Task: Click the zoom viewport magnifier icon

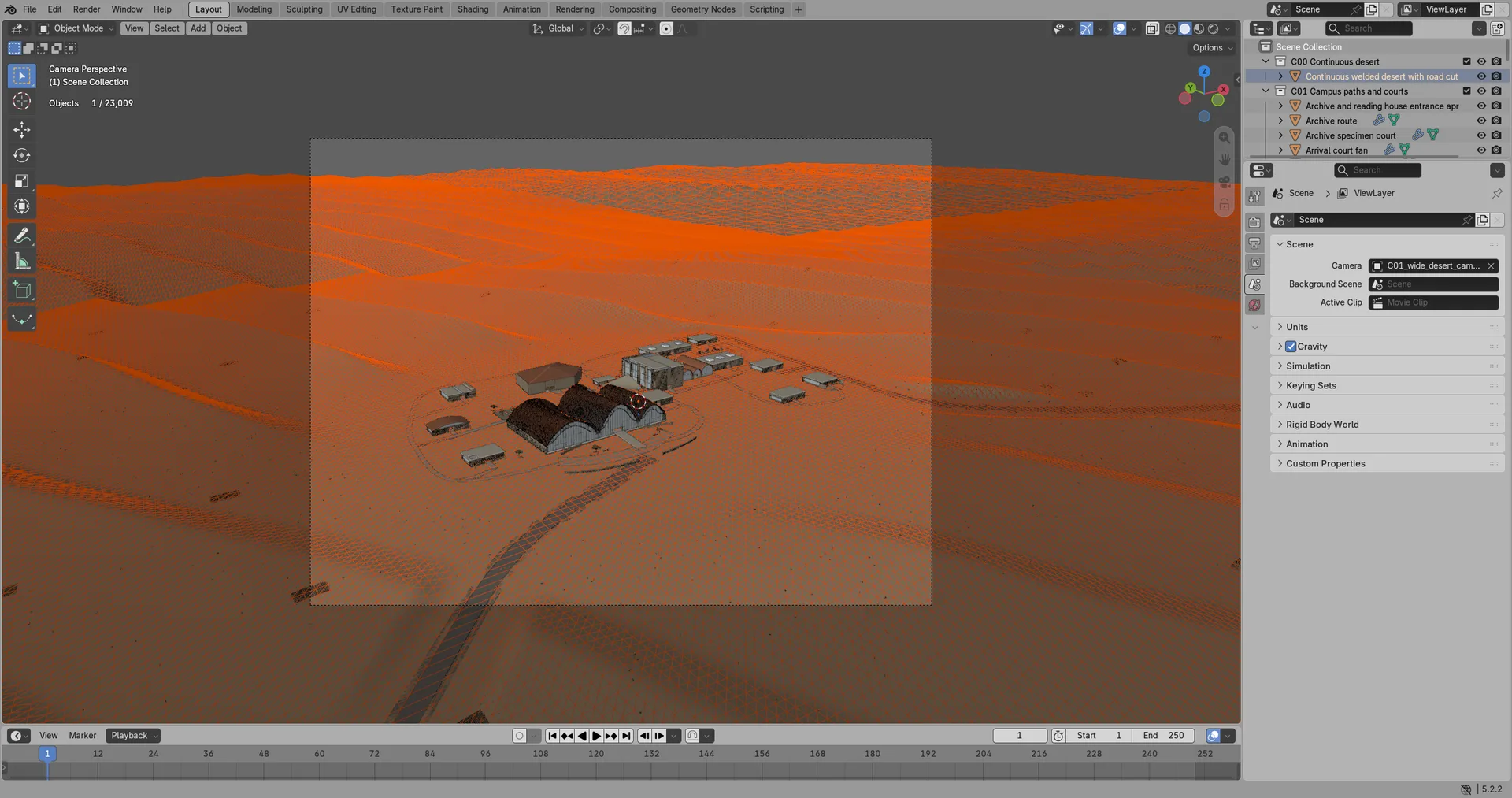Action: [x=1225, y=138]
